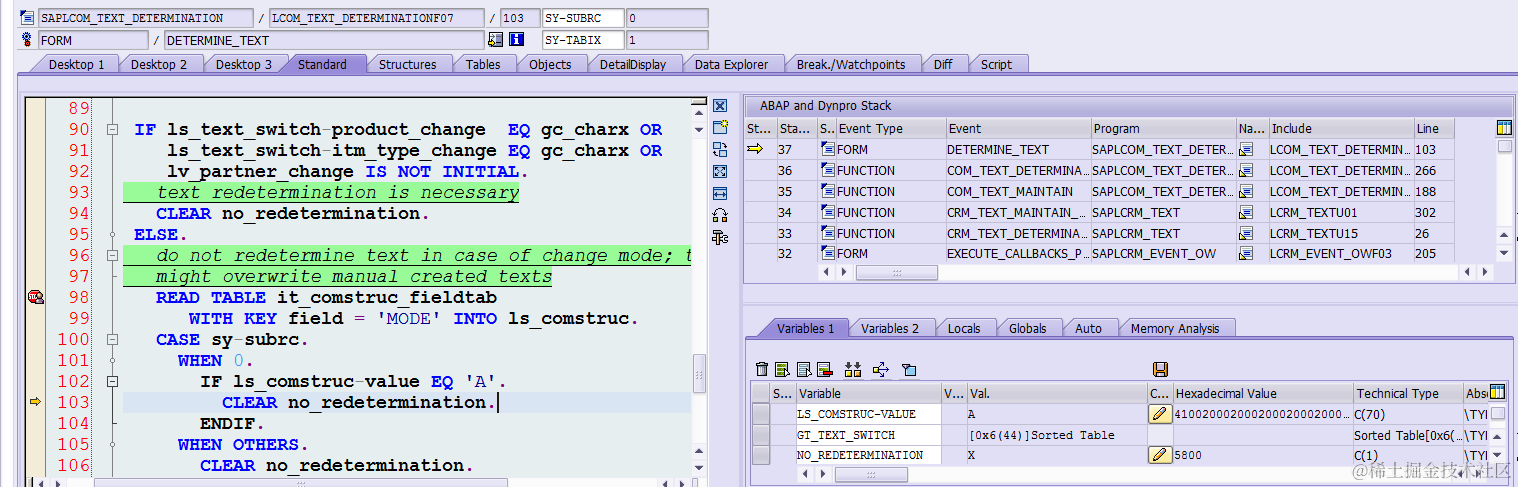The width and height of the screenshot is (1518, 487).
Task: Click the pencil edit icon for LS_COMSTRUC-VALUE
Action: click(x=1160, y=414)
